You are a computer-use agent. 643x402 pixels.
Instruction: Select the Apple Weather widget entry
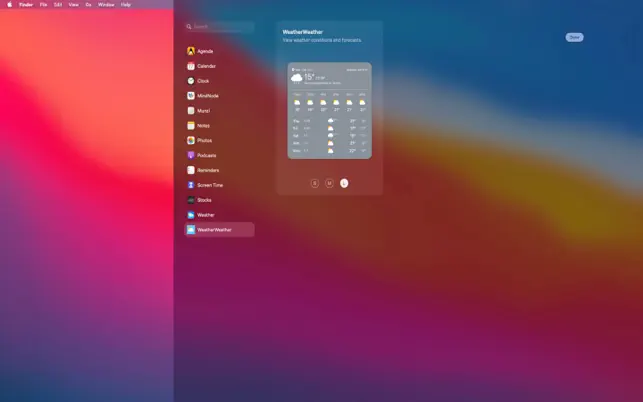(x=205, y=215)
